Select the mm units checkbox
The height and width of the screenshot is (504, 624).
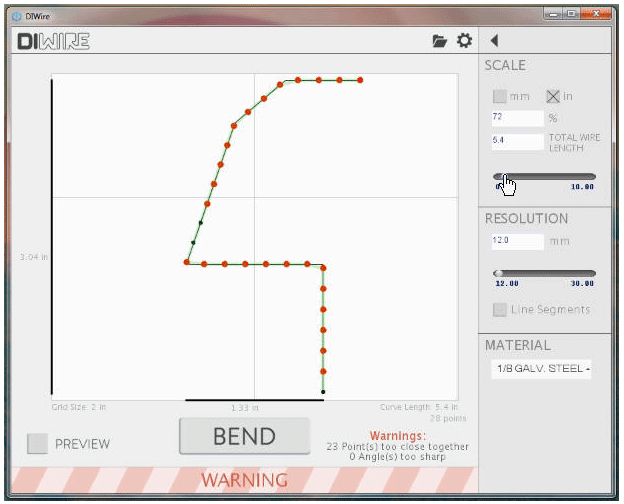[500, 97]
